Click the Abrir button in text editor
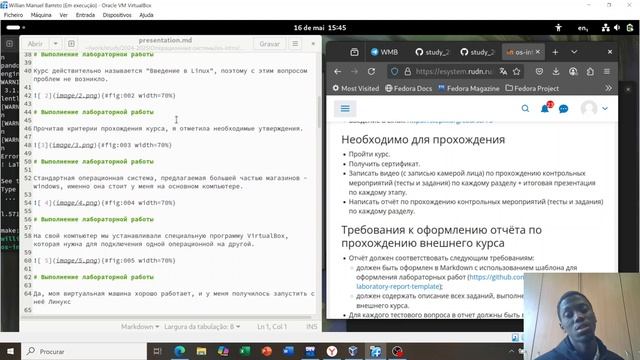The image size is (640, 360). pyautogui.click(x=35, y=44)
